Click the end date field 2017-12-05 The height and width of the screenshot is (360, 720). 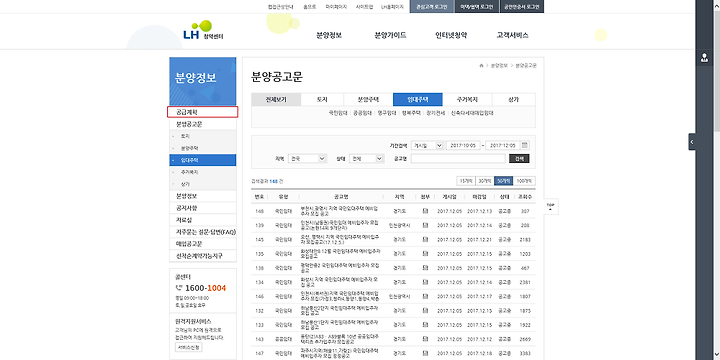[x=502, y=145]
